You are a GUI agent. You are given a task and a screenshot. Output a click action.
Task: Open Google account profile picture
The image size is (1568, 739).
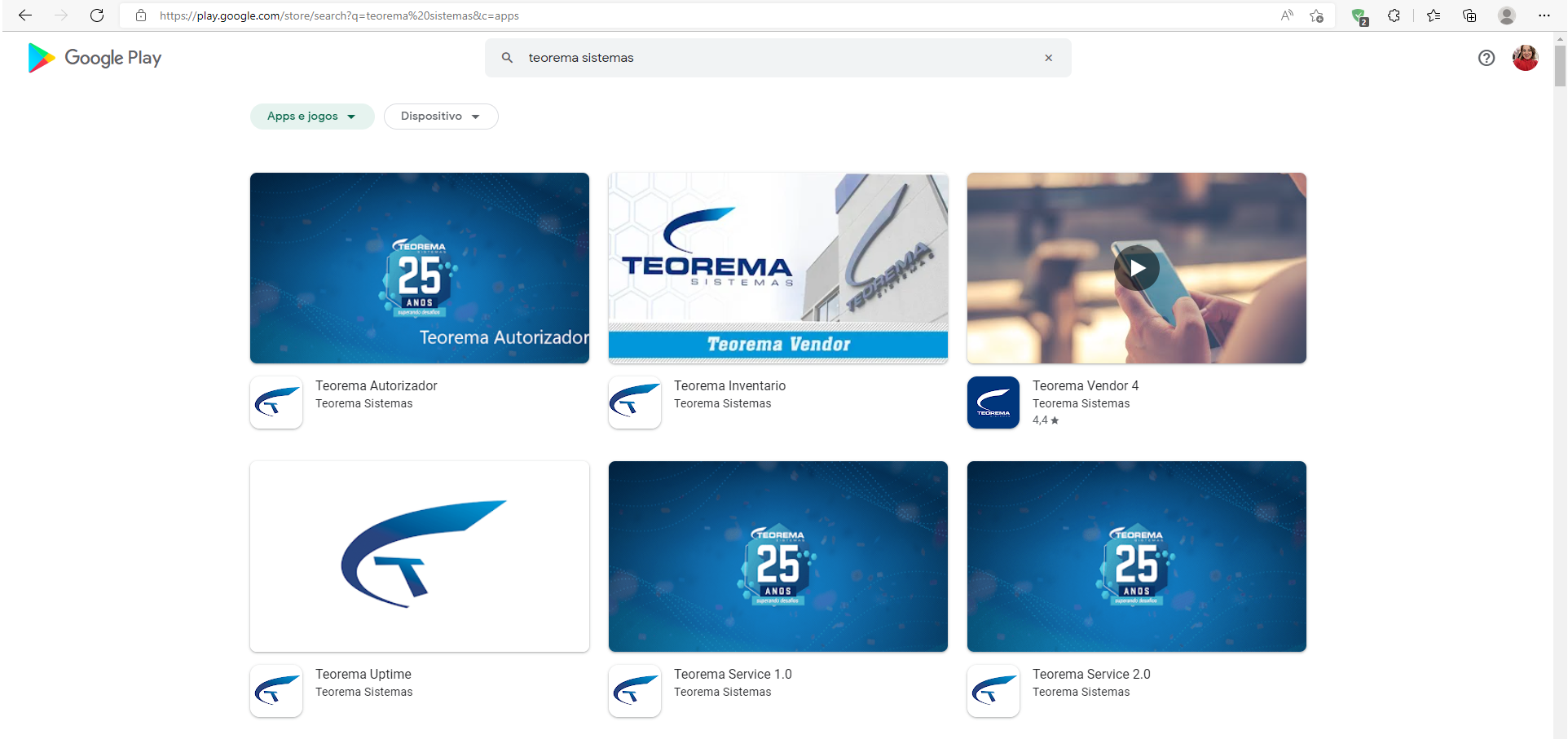pyautogui.click(x=1526, y=58)
